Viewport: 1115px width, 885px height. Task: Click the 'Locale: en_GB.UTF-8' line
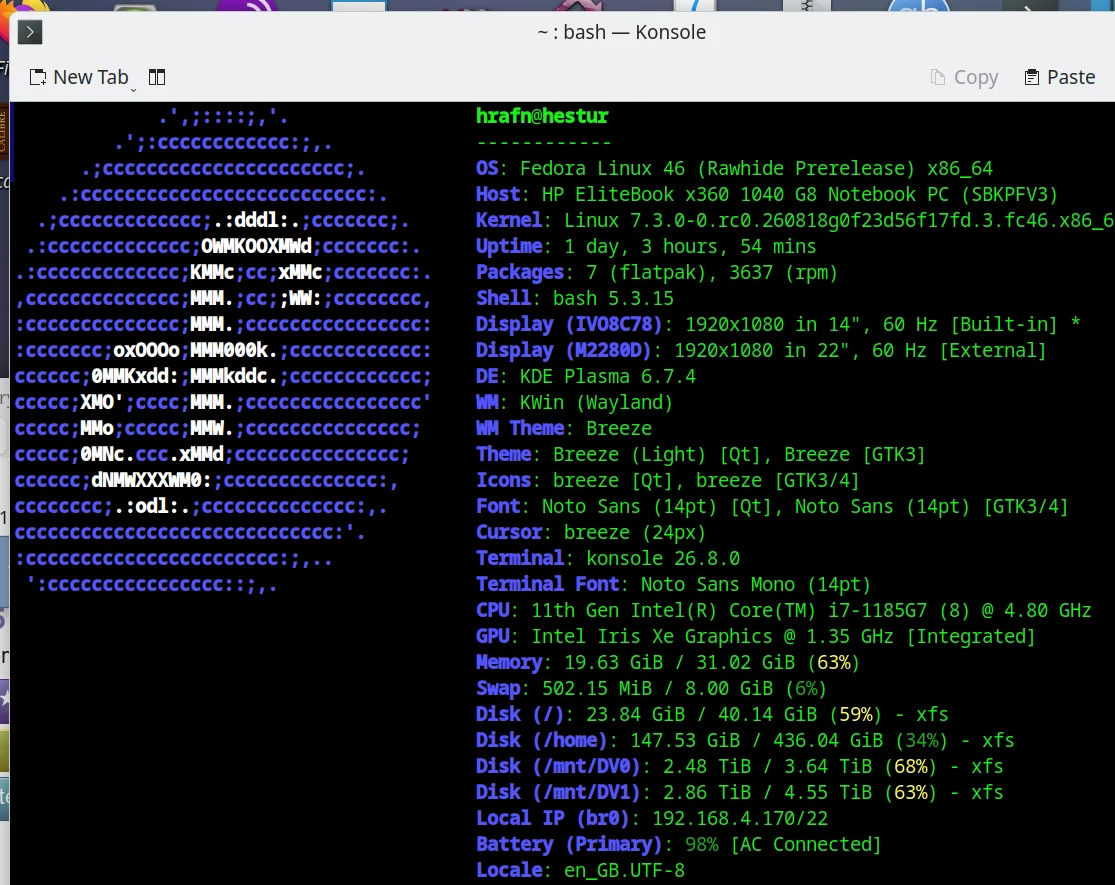coord(580,870)
